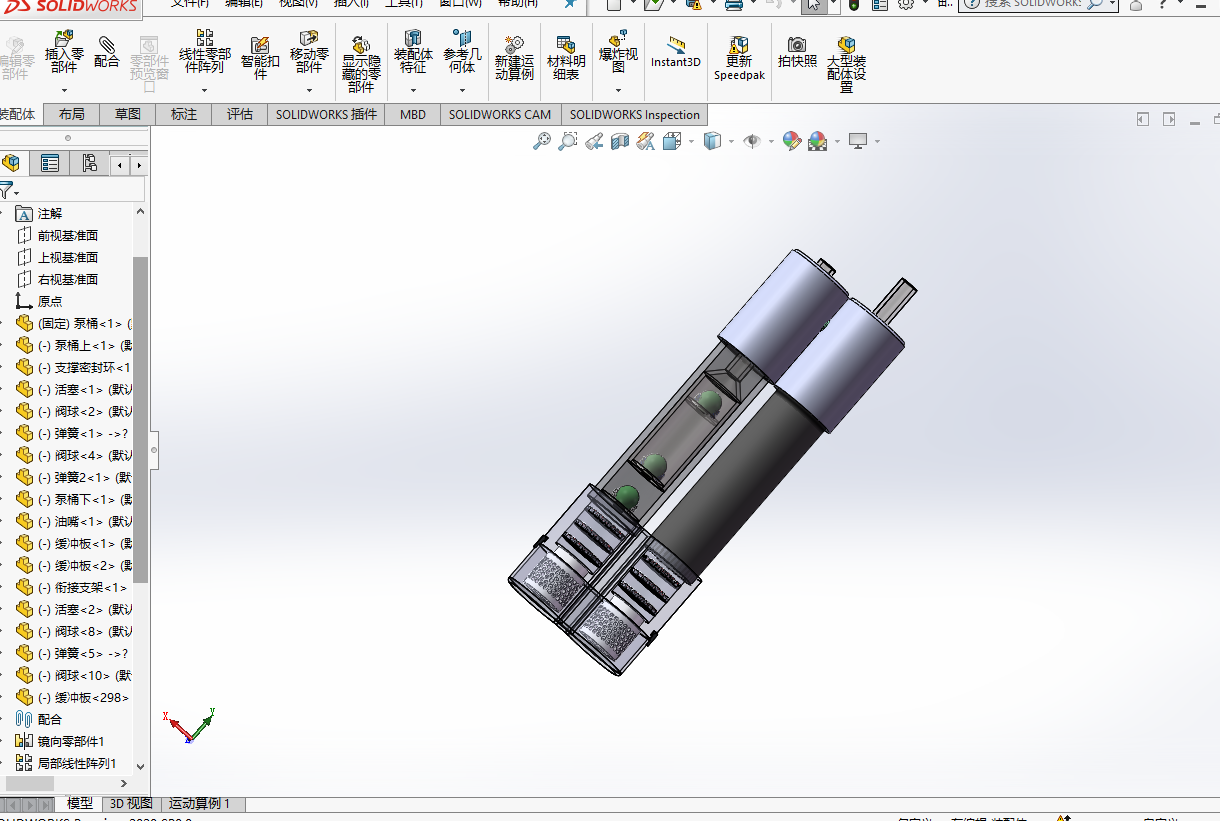Open dropdown under 插入零部件
Screen dimensions: 1220x821
pos(64,90)
